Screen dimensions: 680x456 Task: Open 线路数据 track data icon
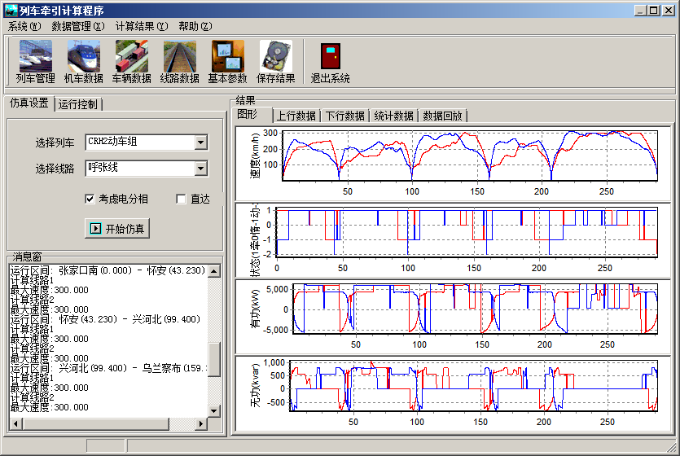pos(181,56)
